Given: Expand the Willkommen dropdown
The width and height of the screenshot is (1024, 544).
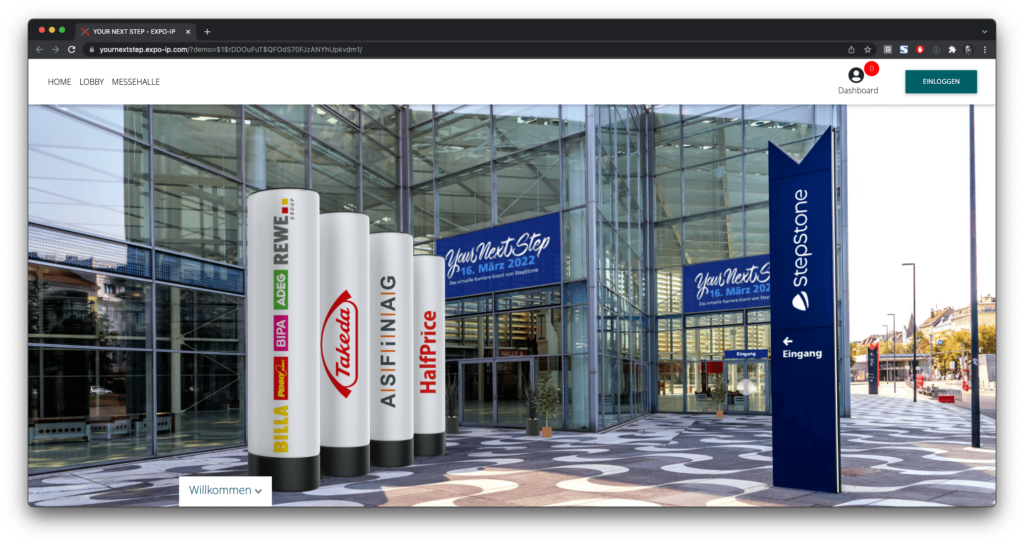Looking at the screenshot, I should tap(225, 490).
